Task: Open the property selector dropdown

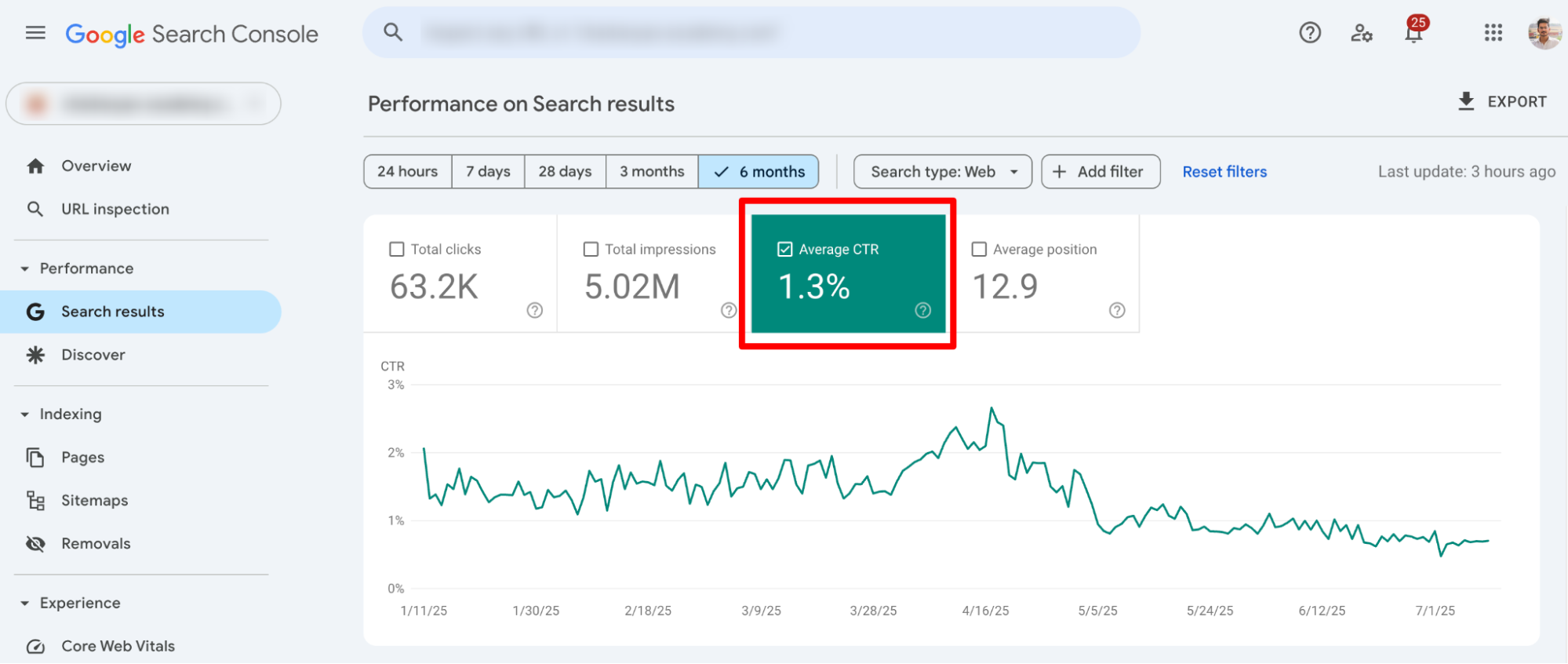Action: click(144, 104)
